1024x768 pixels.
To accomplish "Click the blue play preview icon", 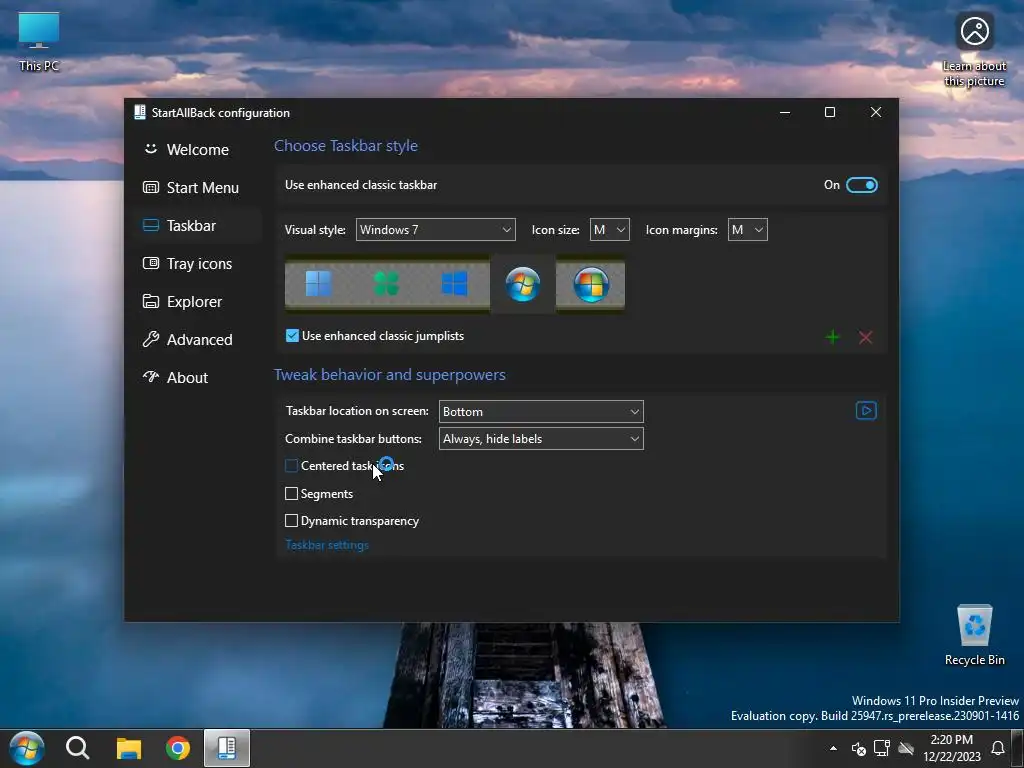I will point(866,410).
